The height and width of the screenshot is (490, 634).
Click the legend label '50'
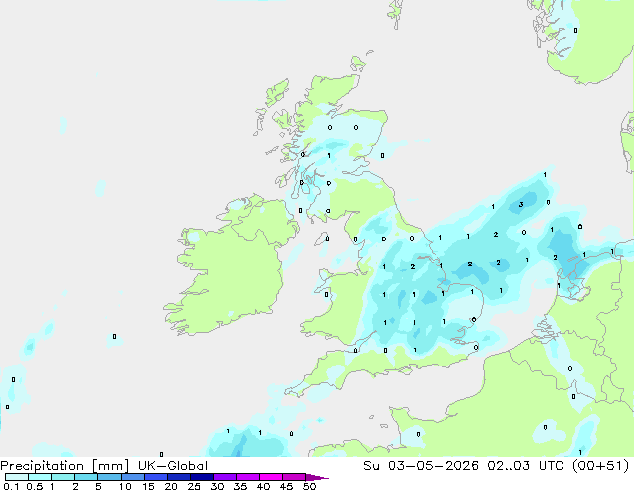point(309,486)
